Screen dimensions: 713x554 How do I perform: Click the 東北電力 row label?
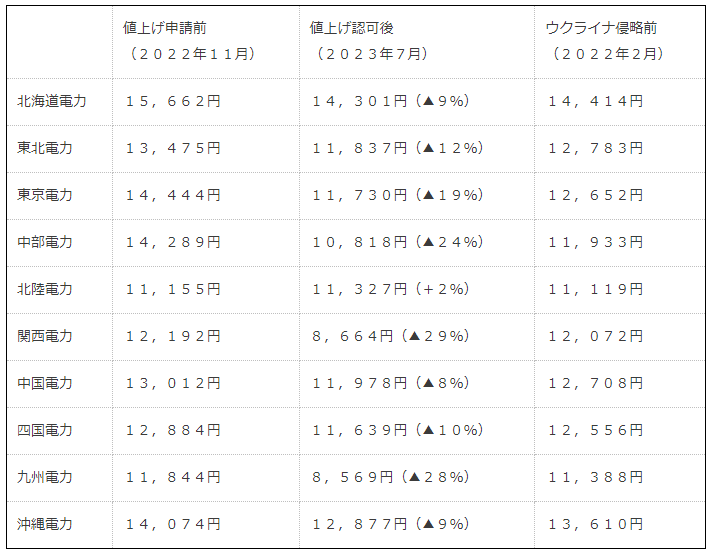[45, 148]
